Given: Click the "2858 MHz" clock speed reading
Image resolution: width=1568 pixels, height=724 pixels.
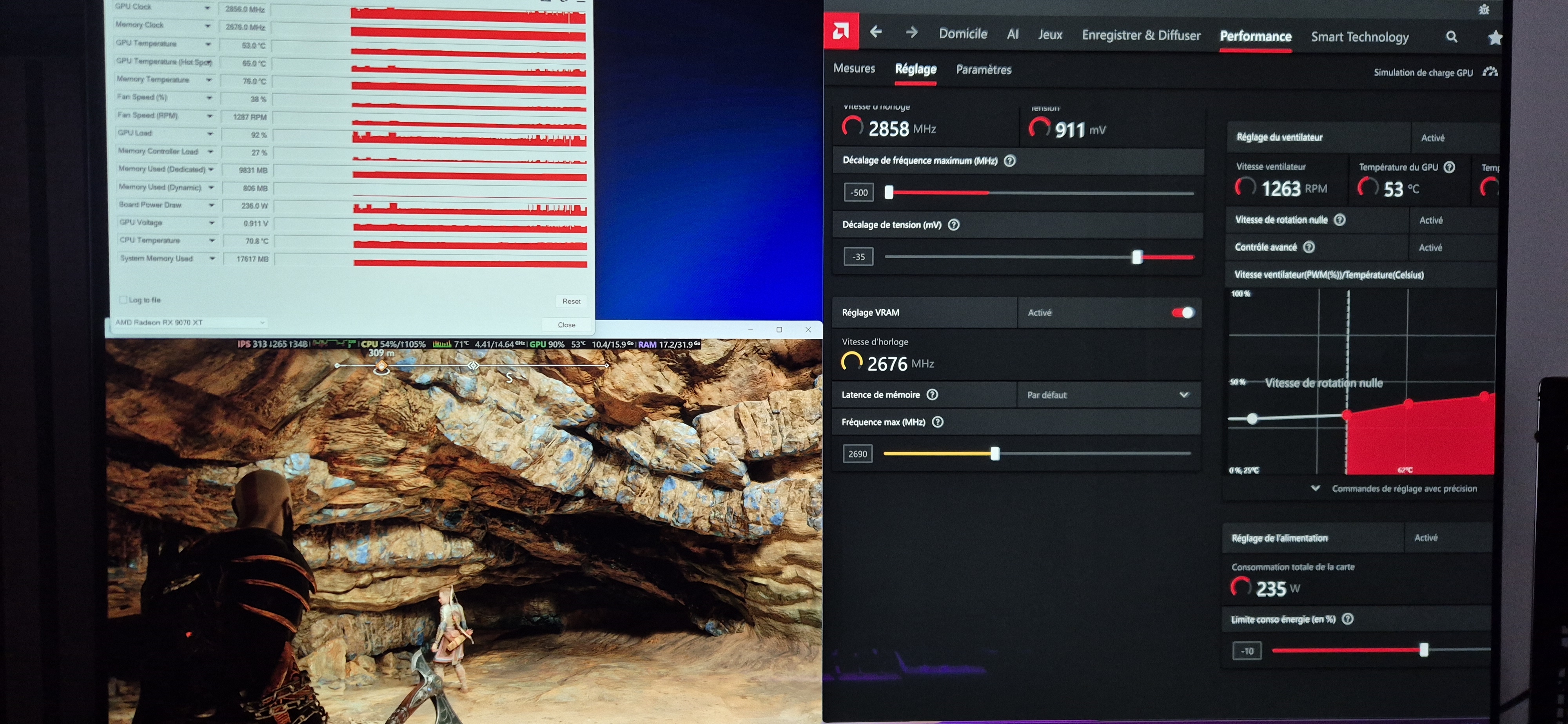Looking at the screenshot, I should [x=902, y=129].
